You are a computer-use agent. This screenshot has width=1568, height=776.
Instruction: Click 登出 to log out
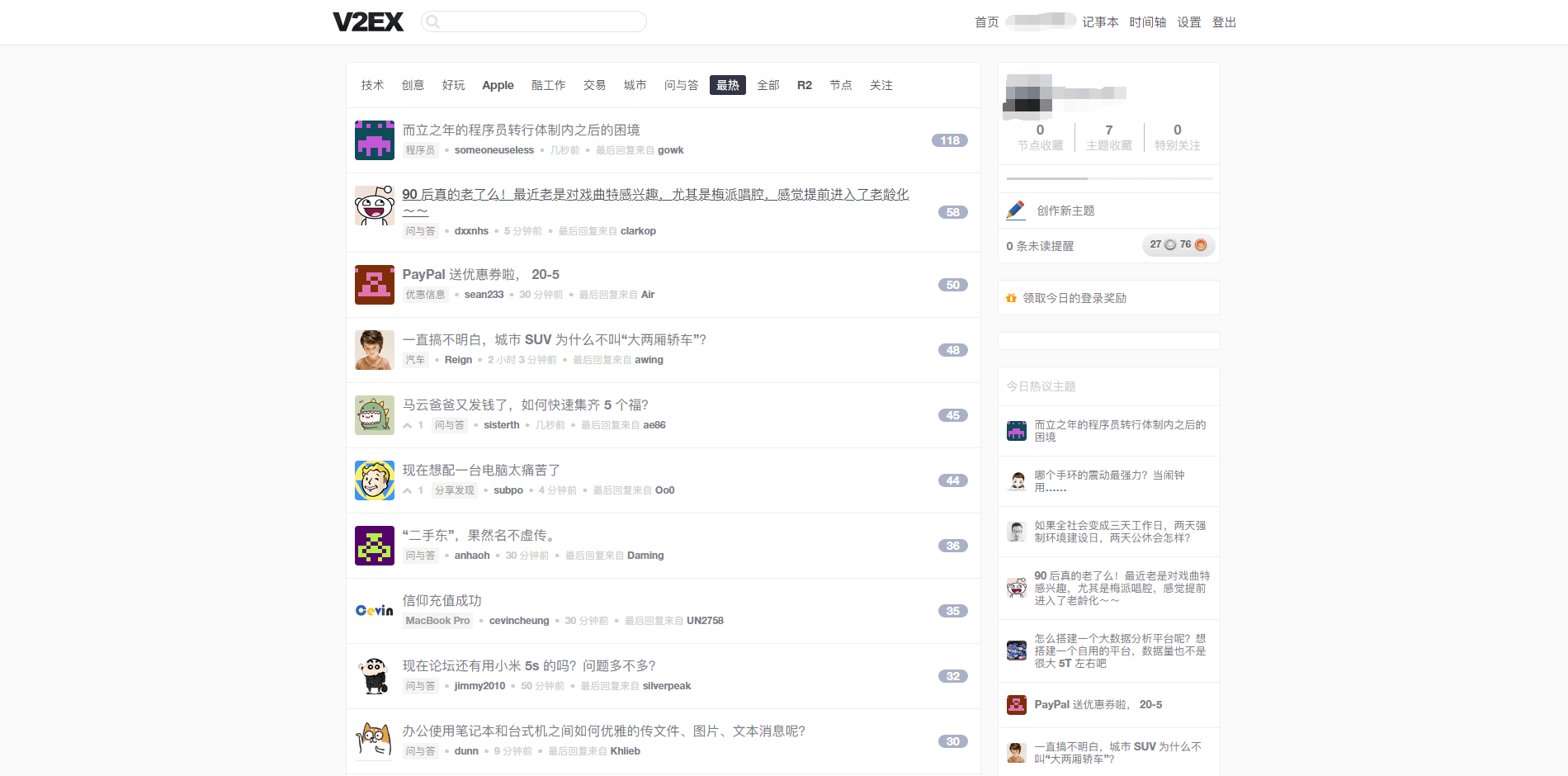point(1224,22)
